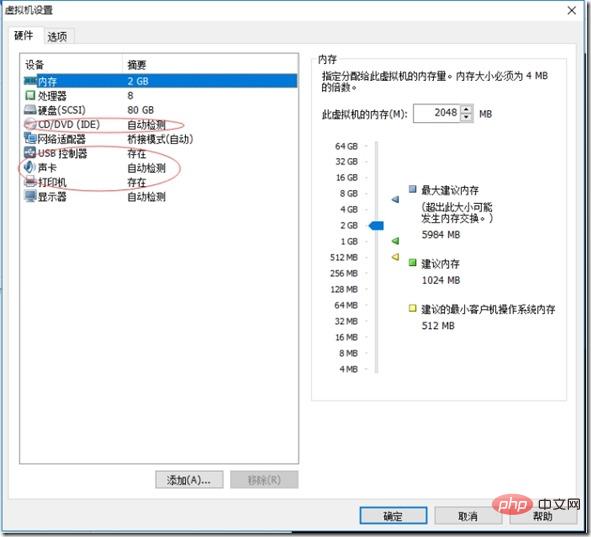The height and width of the screenshot is (537, 591).
Task: Confirm settings with the 确定 button
Action: (x=393, y=516)
